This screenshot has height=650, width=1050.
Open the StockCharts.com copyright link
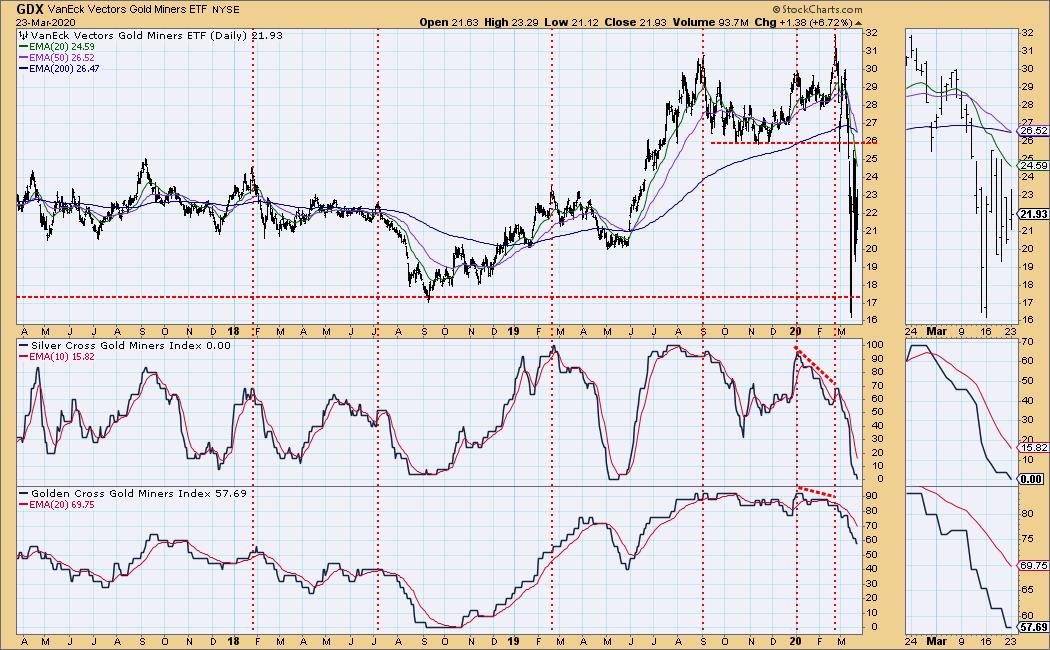[x=817, y=9]
